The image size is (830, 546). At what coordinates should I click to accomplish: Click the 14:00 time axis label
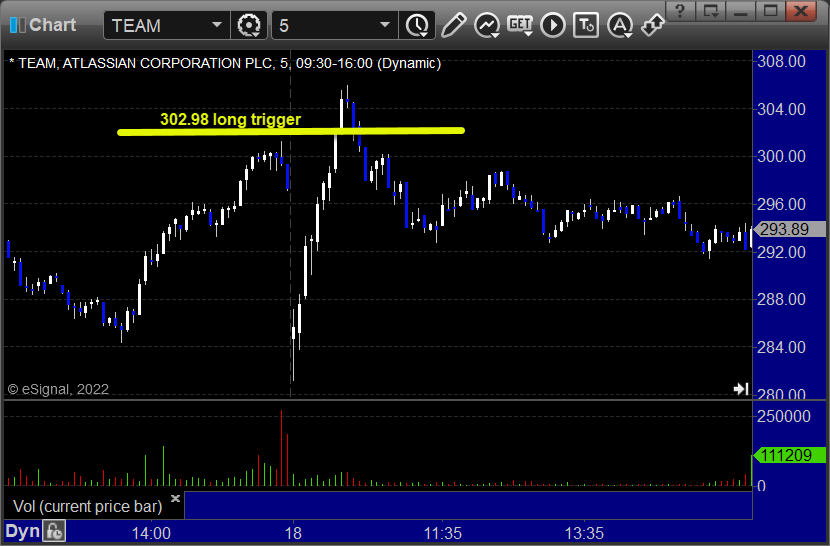(151, 533)
